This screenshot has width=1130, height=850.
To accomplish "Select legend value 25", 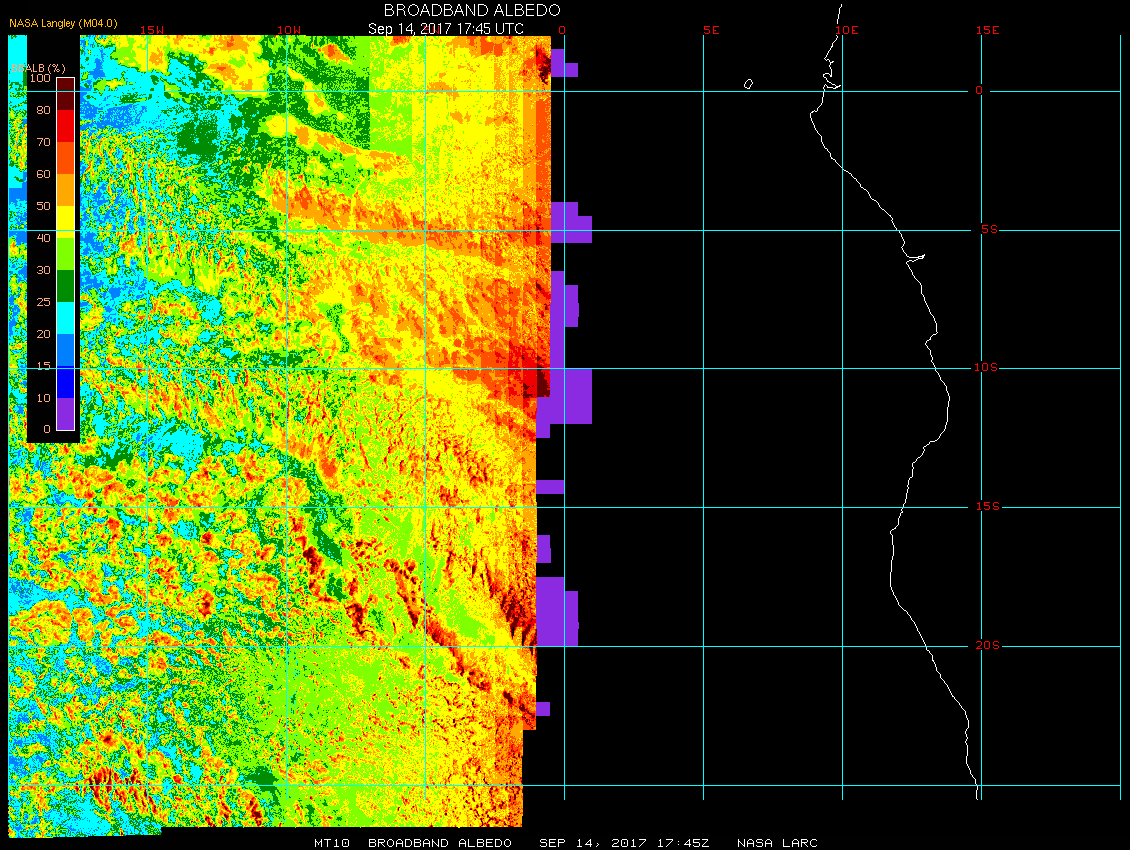I will (x=43, y=302).
